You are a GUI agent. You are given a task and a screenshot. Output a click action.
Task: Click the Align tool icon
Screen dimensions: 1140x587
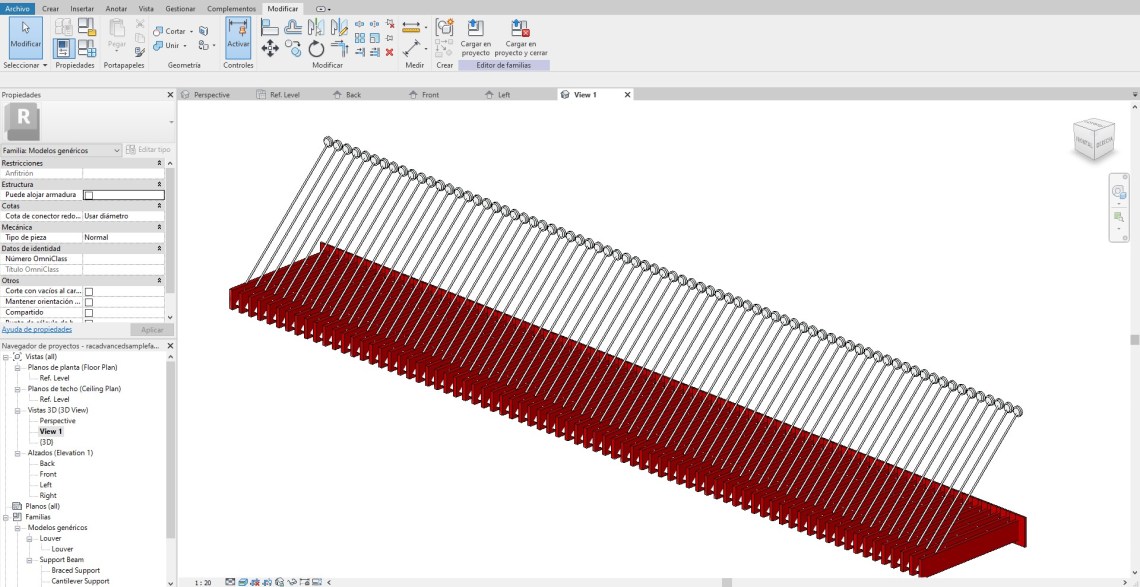coord(270,27)
